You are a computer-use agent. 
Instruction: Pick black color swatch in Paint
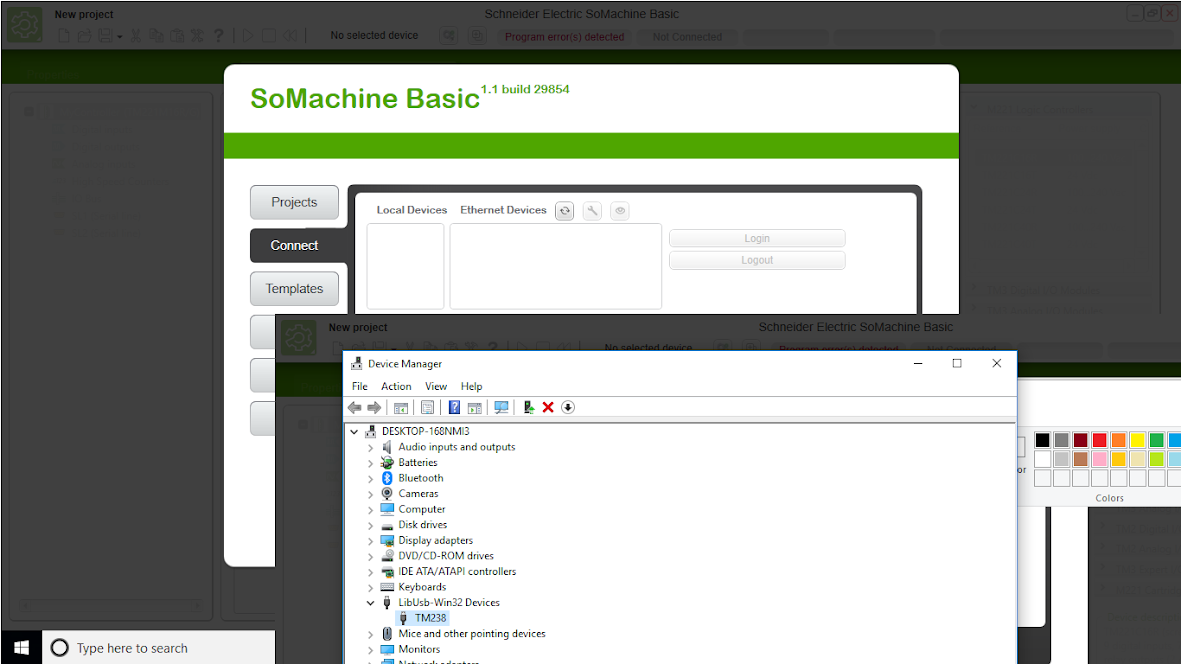click(x=1042, y=440)
